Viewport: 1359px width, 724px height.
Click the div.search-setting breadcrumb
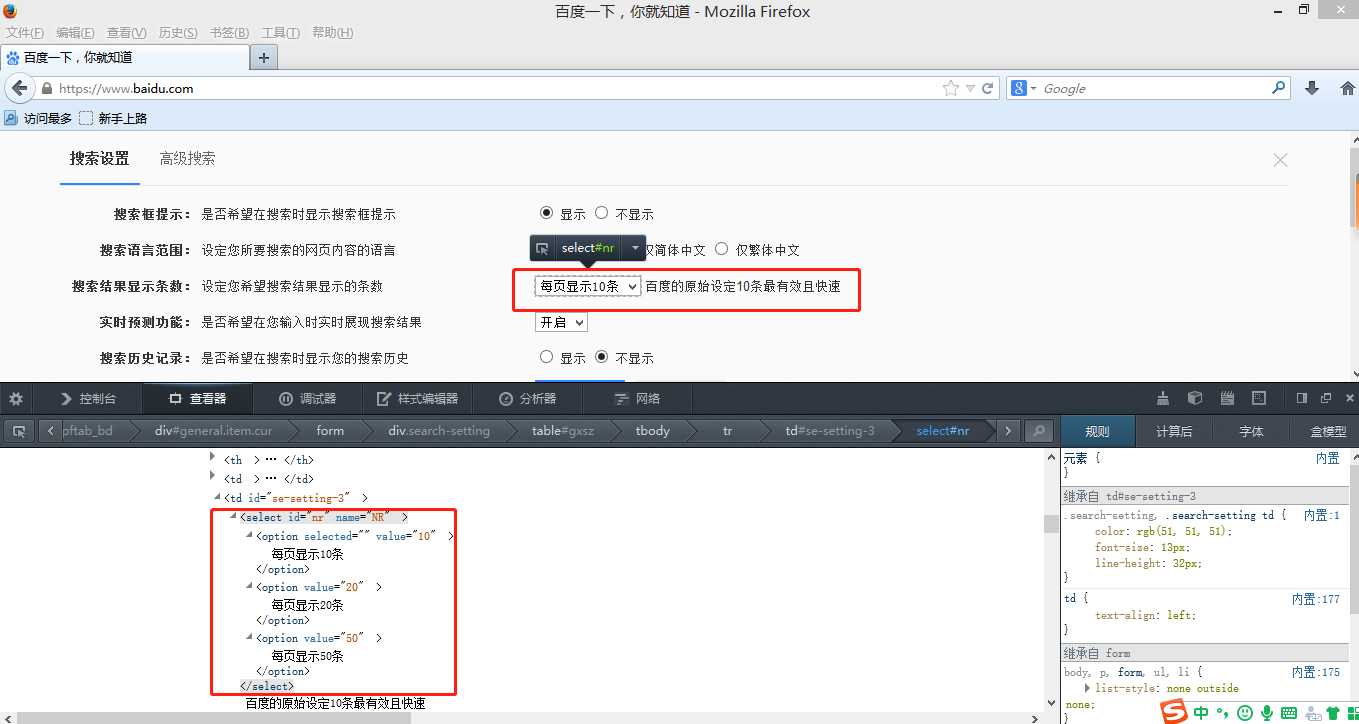coord(439,431)
